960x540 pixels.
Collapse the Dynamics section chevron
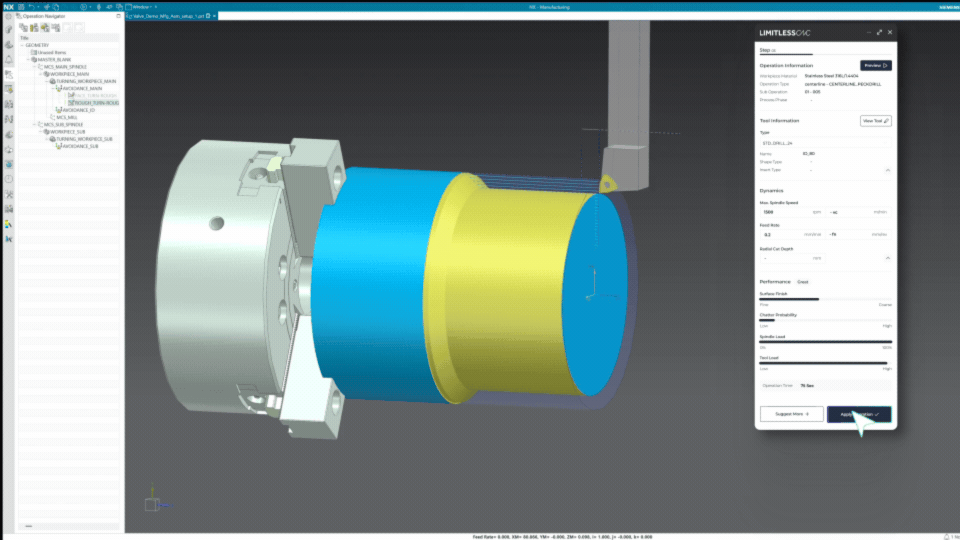point(888,258)
